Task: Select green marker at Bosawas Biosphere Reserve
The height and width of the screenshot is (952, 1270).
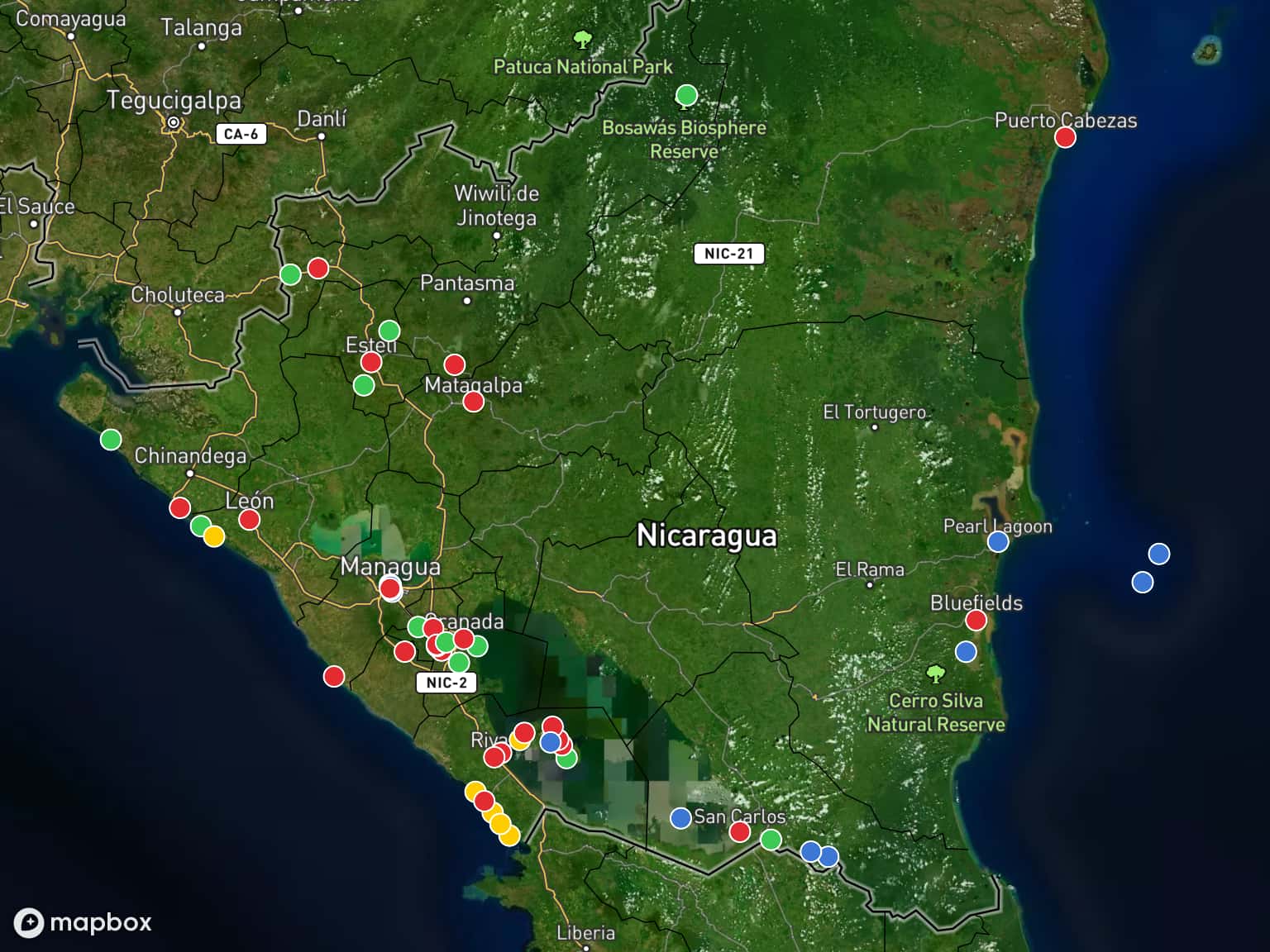Action: click(686, 95)
